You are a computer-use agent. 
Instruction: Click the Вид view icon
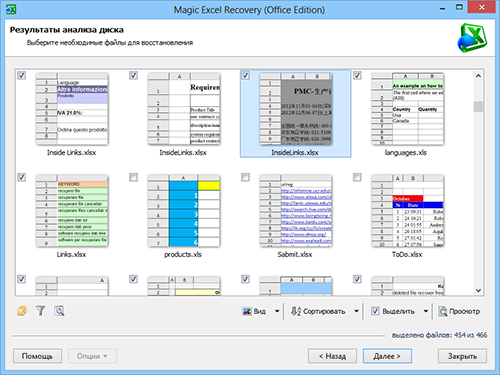click(x=247, y=311)
